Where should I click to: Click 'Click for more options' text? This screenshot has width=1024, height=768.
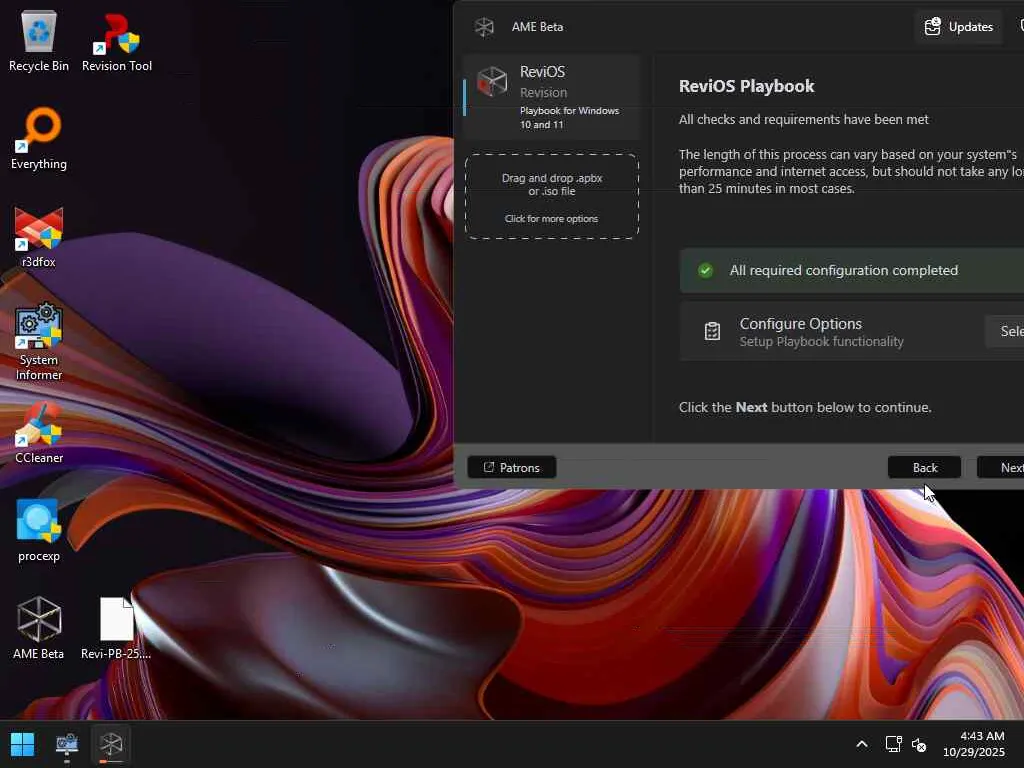551,219
